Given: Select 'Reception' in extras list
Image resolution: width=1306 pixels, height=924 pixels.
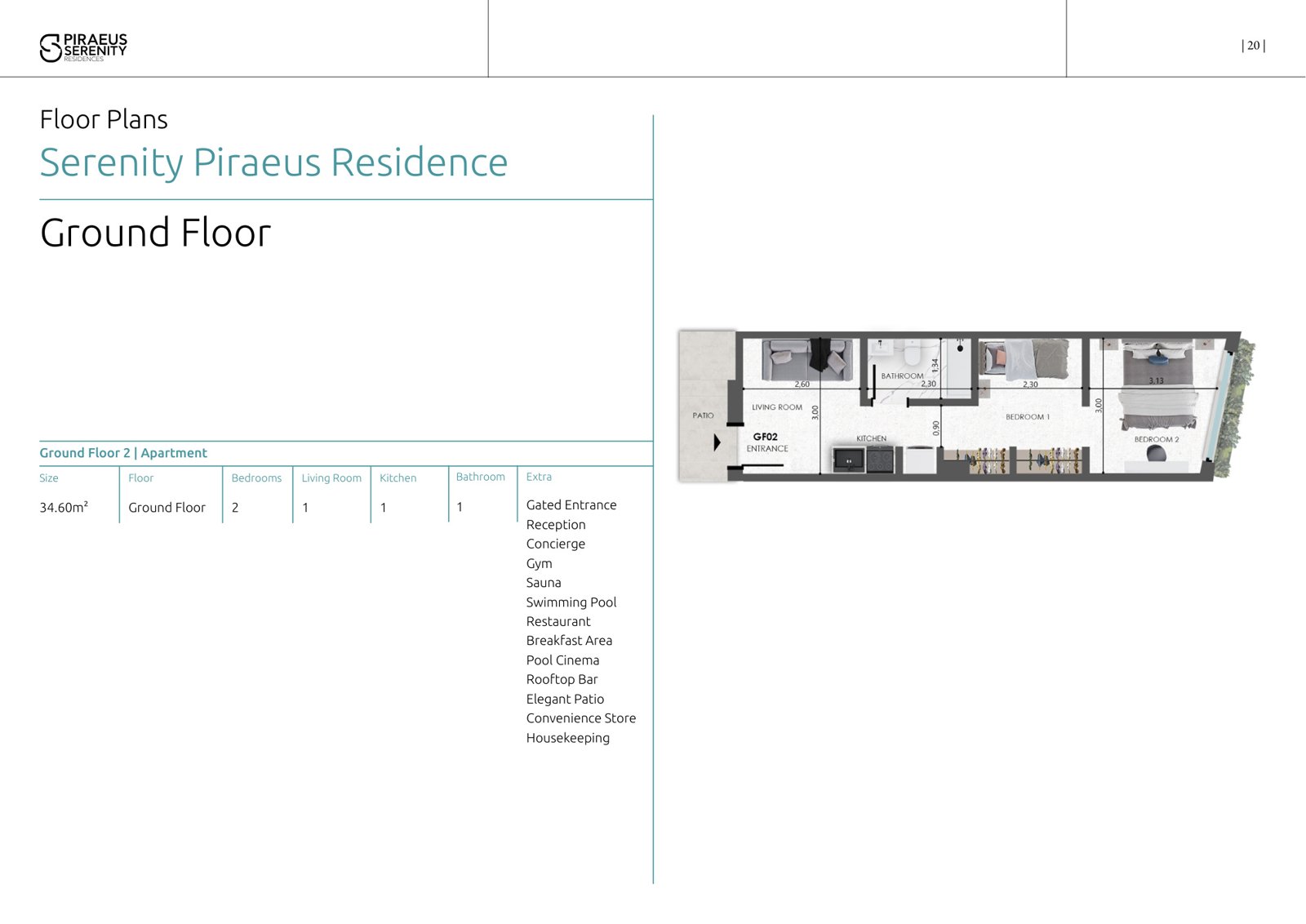Looking at the screenshot, I should 556,525.
